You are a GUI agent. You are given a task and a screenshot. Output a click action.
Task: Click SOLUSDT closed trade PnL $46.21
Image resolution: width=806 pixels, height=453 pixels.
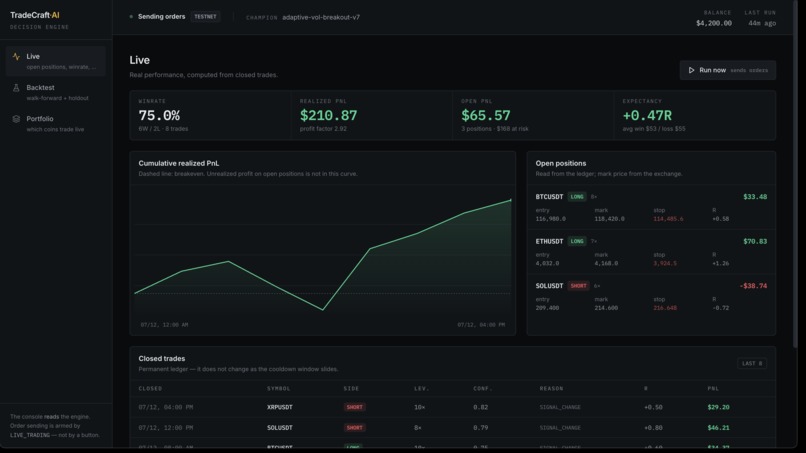(718, 428)
